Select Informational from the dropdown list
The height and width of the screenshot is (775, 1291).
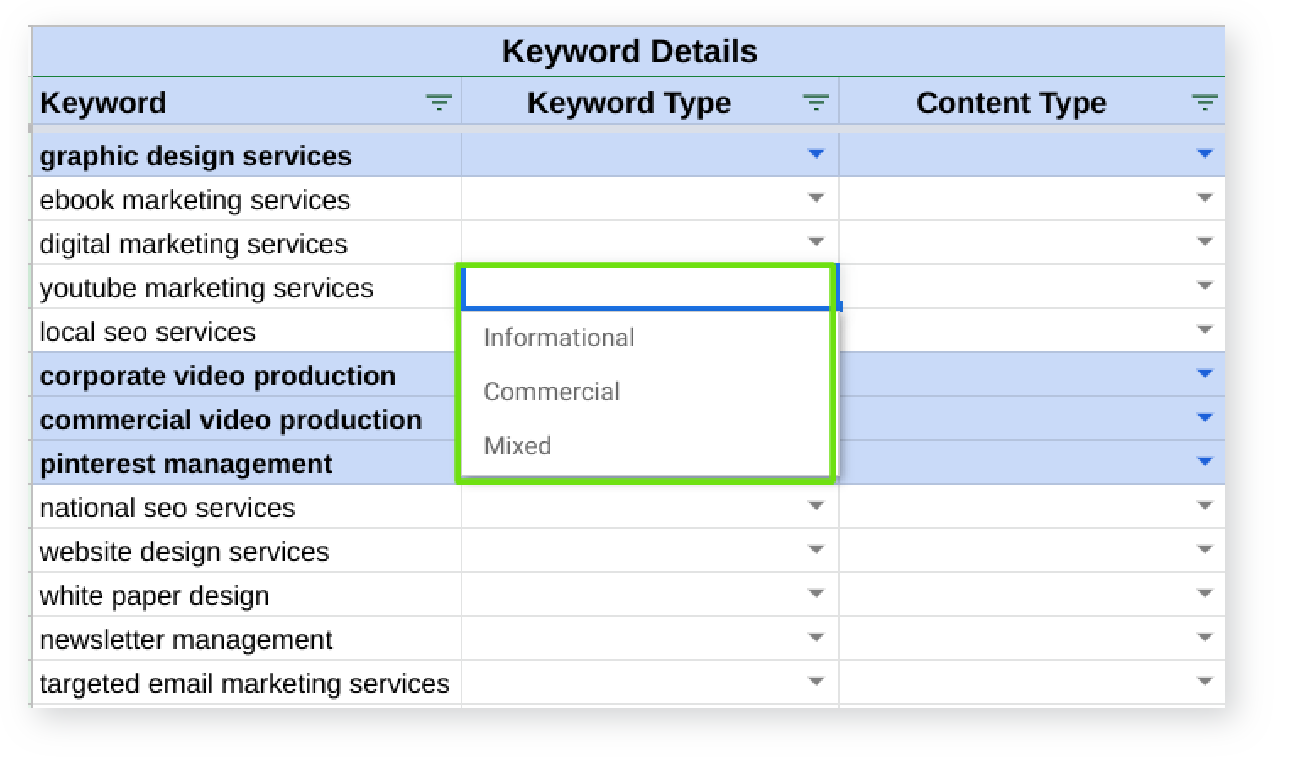[x=559, y=338]
